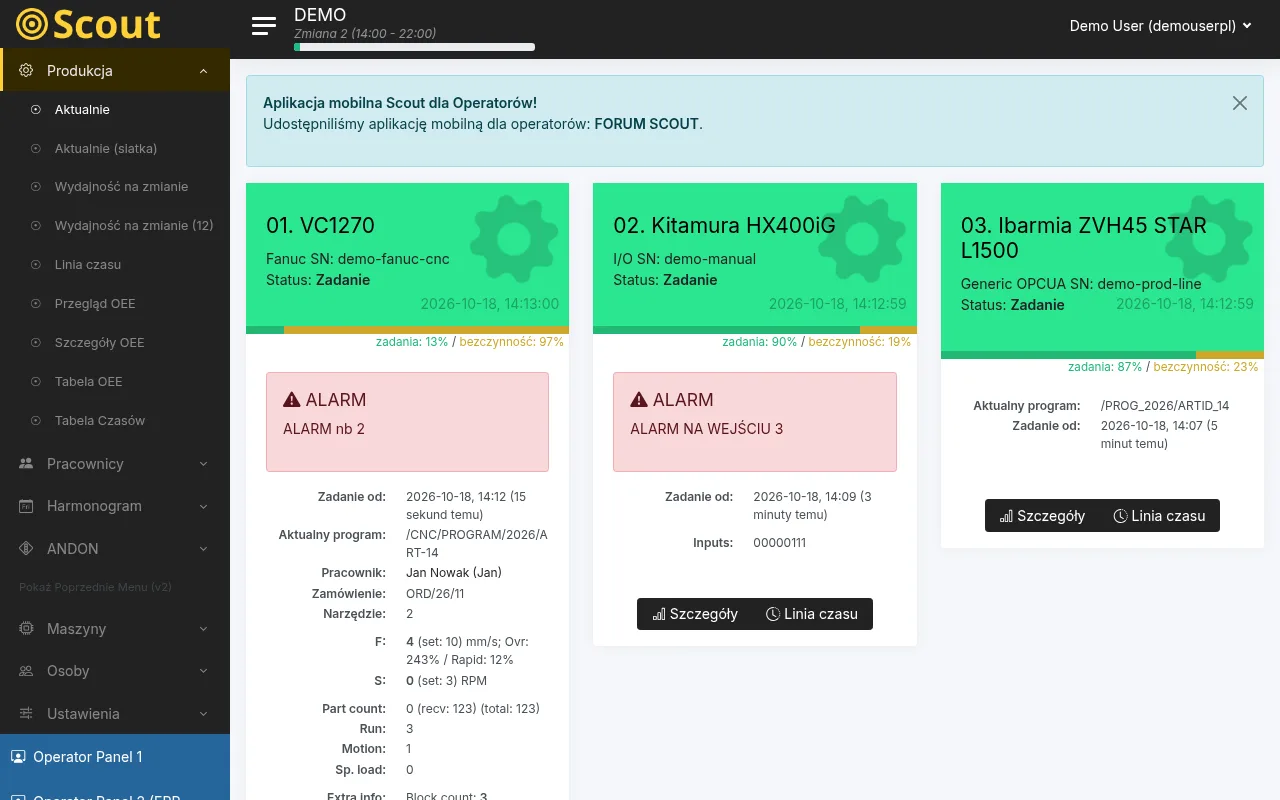Click the gear icon on Ibarmia ZVH45 card
Screen dimensions: 1280x800
pos(1208,240)
